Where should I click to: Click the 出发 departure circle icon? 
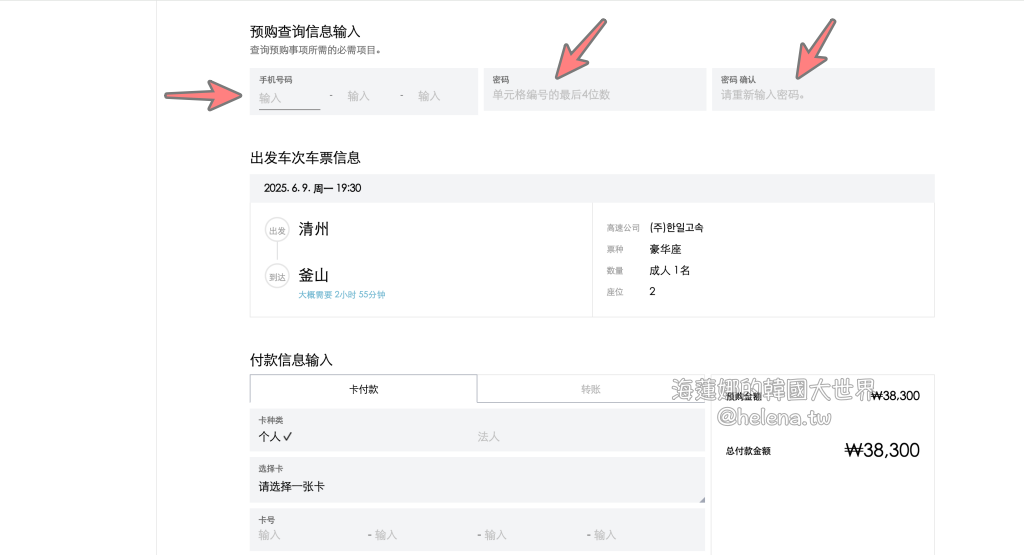tap(277, 230)
